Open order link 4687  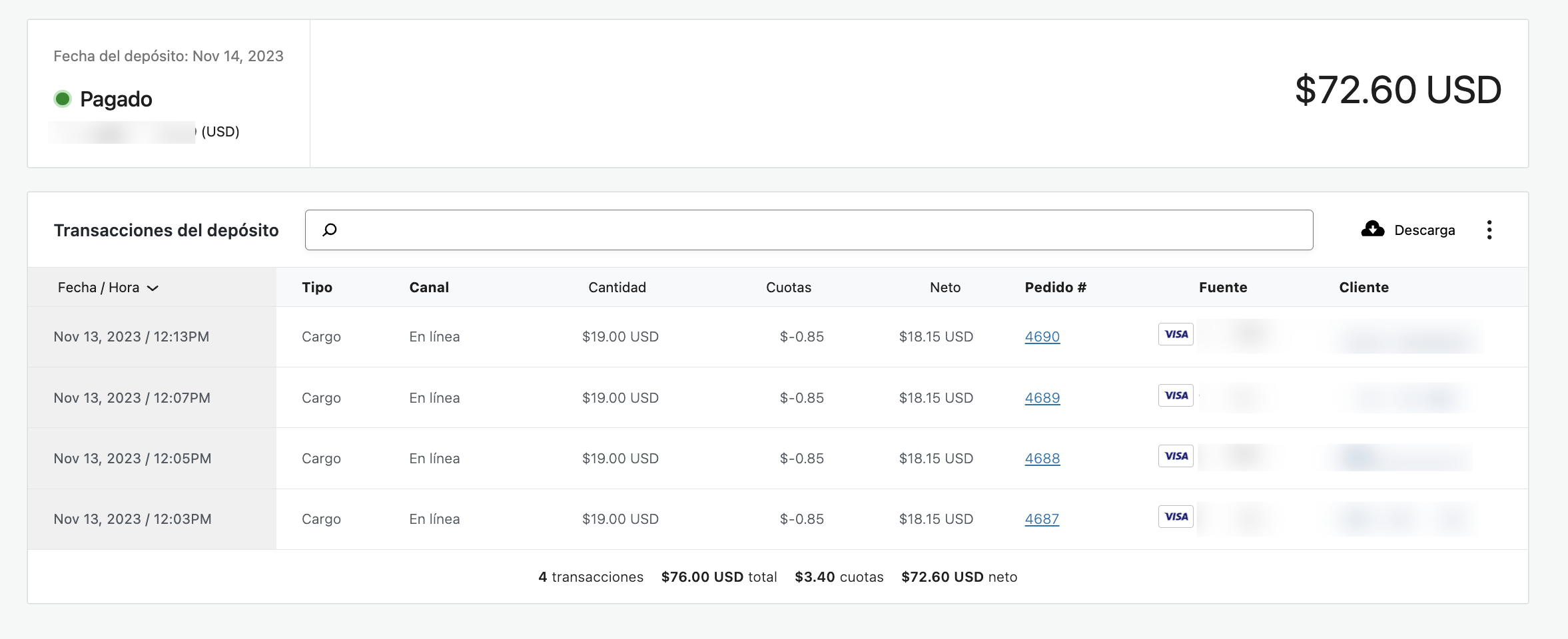(x=1041, y=519)
